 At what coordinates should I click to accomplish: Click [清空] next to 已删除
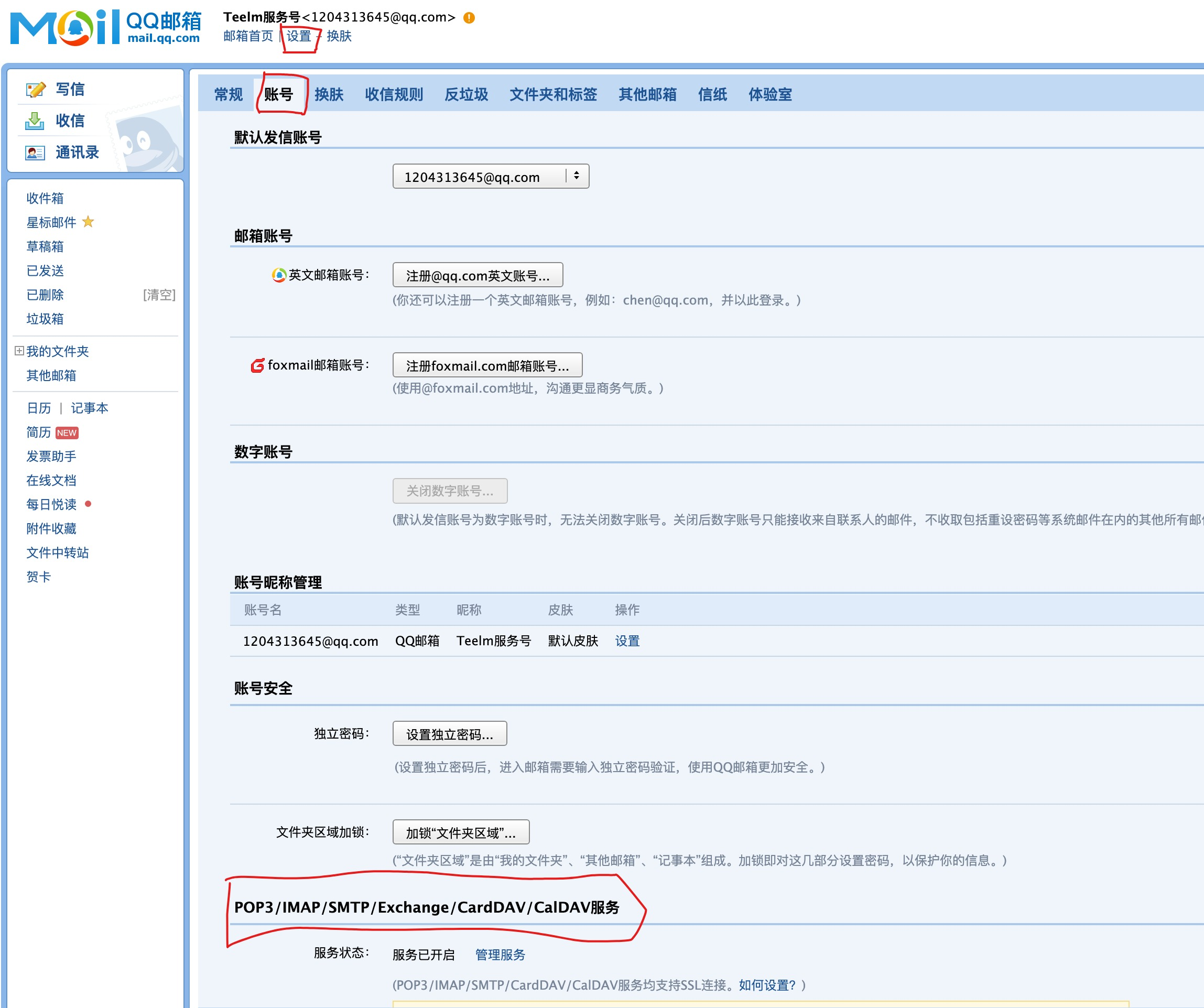tap(159, 295)
